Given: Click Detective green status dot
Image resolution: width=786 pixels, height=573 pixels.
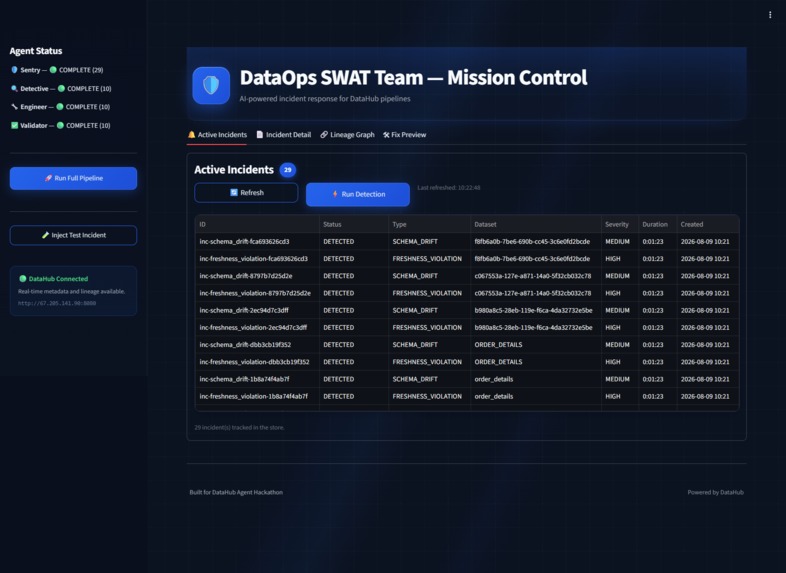Looking at the screenshot, I should click(61, 88).
